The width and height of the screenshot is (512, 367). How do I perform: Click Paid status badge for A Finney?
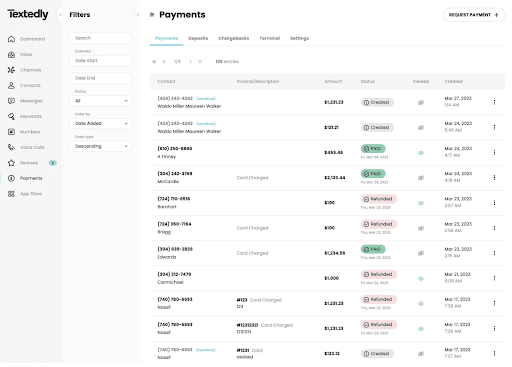(373, 149)
